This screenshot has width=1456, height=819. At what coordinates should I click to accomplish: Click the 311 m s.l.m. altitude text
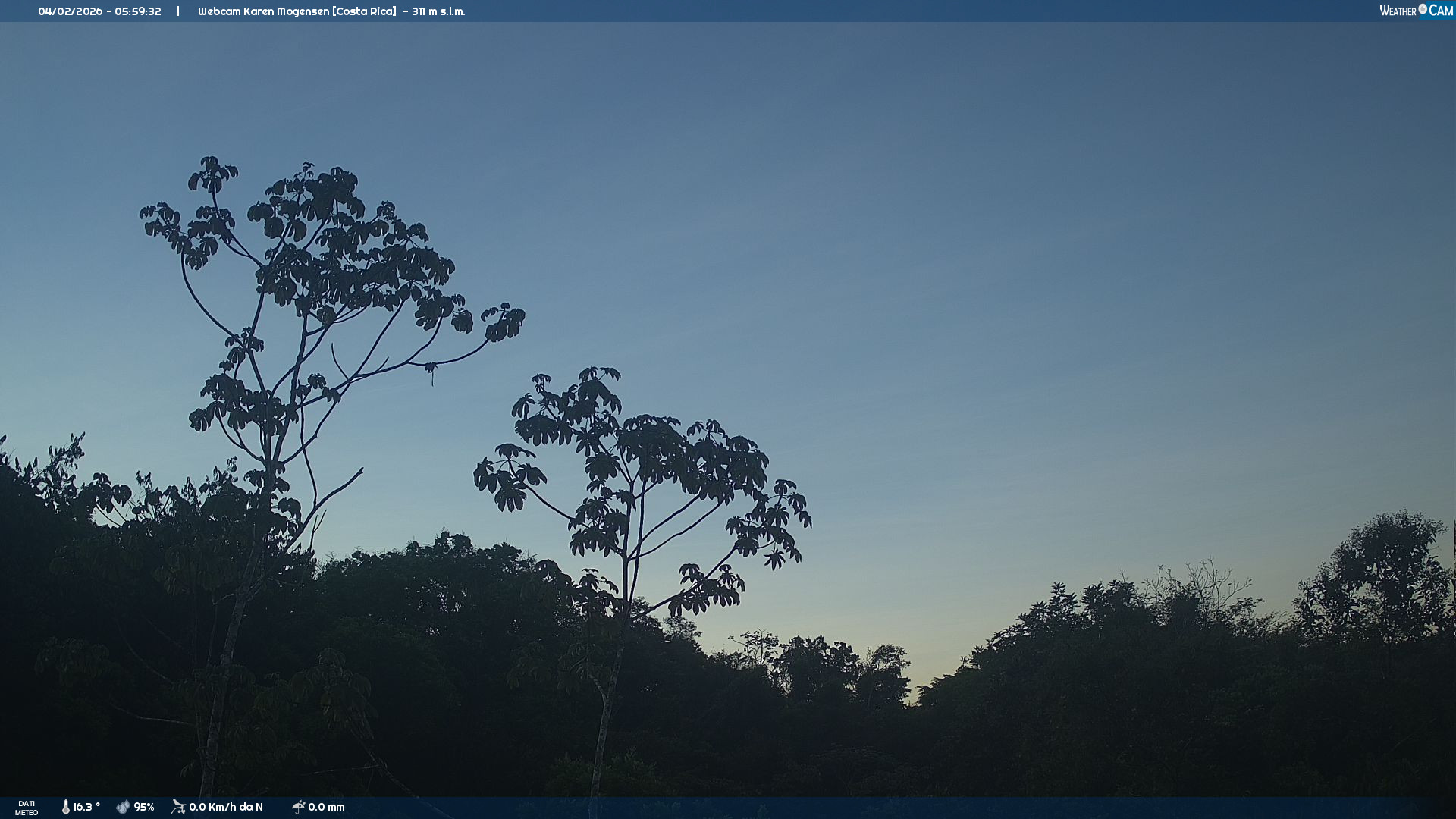tap(438, 11)
